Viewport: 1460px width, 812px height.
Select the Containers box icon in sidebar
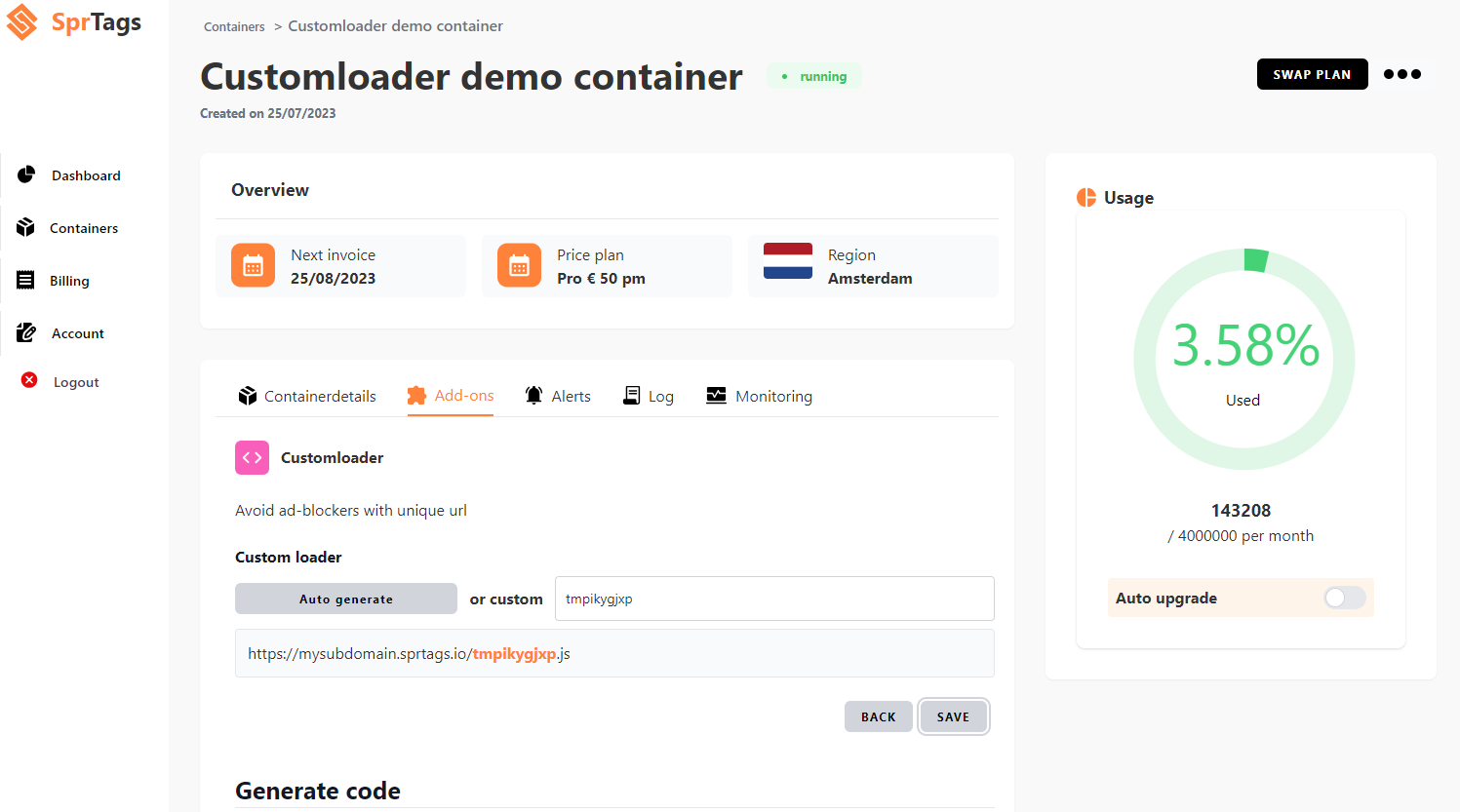(24, 227)
